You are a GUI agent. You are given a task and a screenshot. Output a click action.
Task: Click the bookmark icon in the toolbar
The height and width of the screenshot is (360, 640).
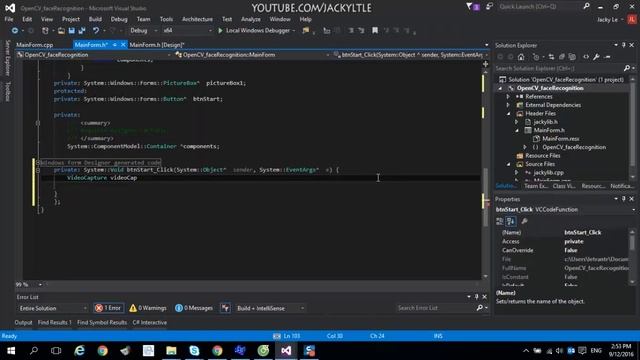tap(375, 31)
